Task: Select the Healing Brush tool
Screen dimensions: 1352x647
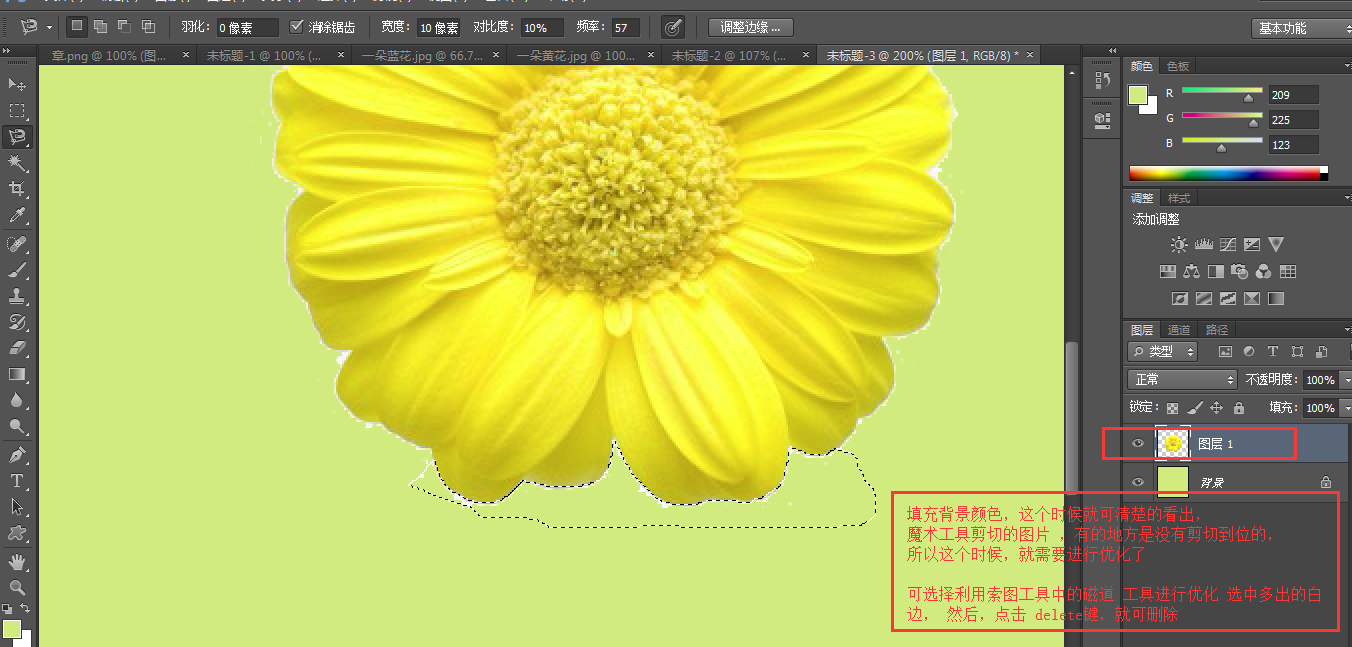Action: tap(17, 244)
